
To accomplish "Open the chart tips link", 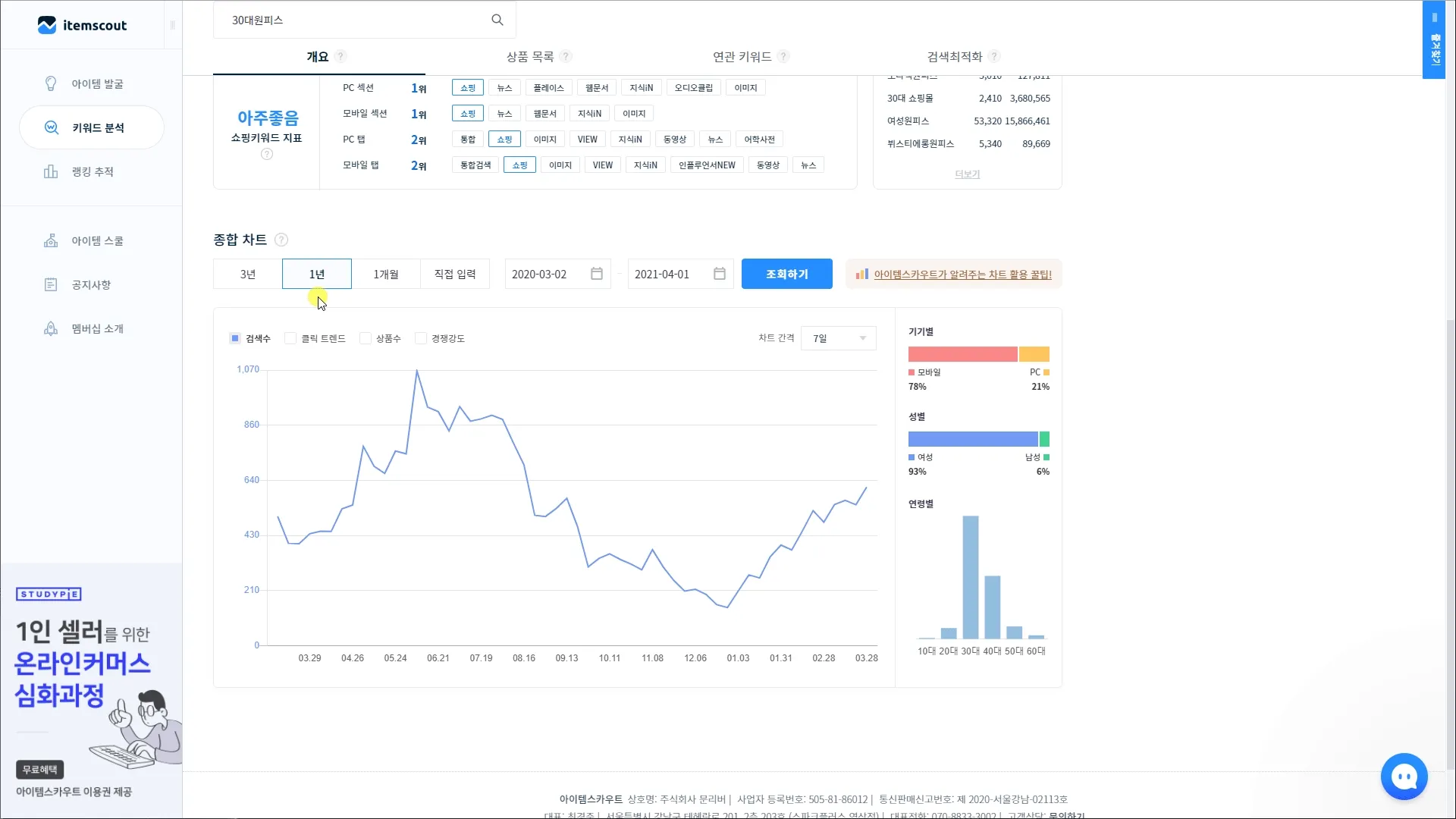I will [962, 275].
